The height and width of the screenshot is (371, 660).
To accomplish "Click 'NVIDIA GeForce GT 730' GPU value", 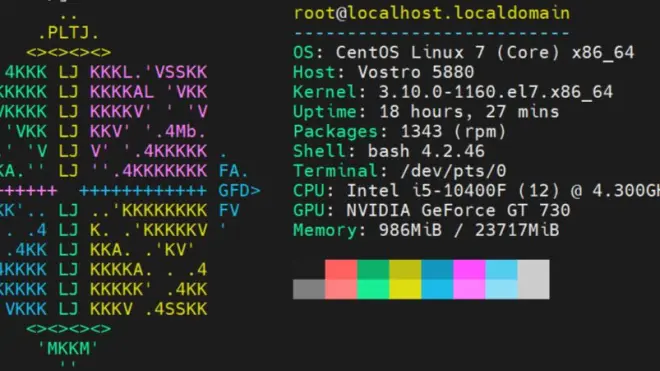I will 458,211.
